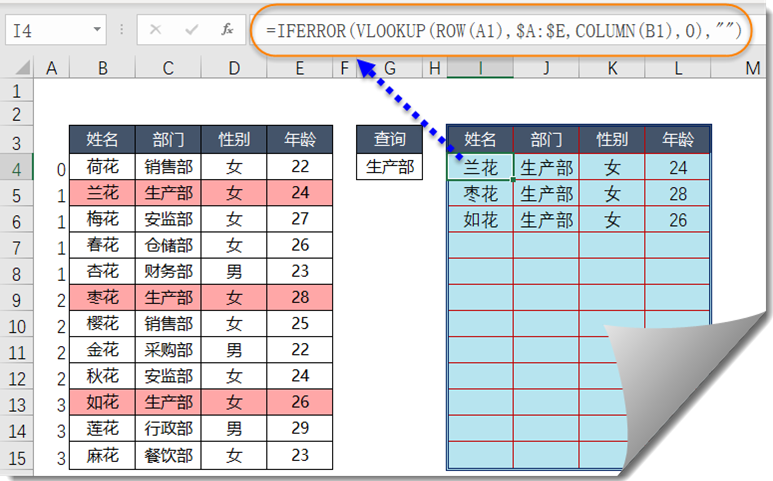The image size is (773, 481).
Task: Click the 部门 header in column C
Action: coord(168,139)
